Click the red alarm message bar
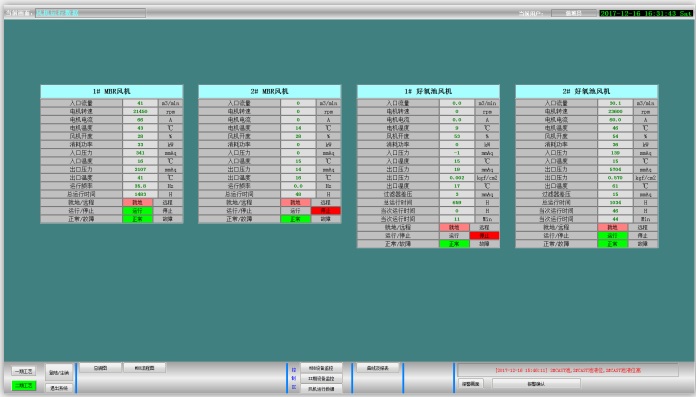The width and height of the screenshot is (696, 397). [x=568, y=370]
